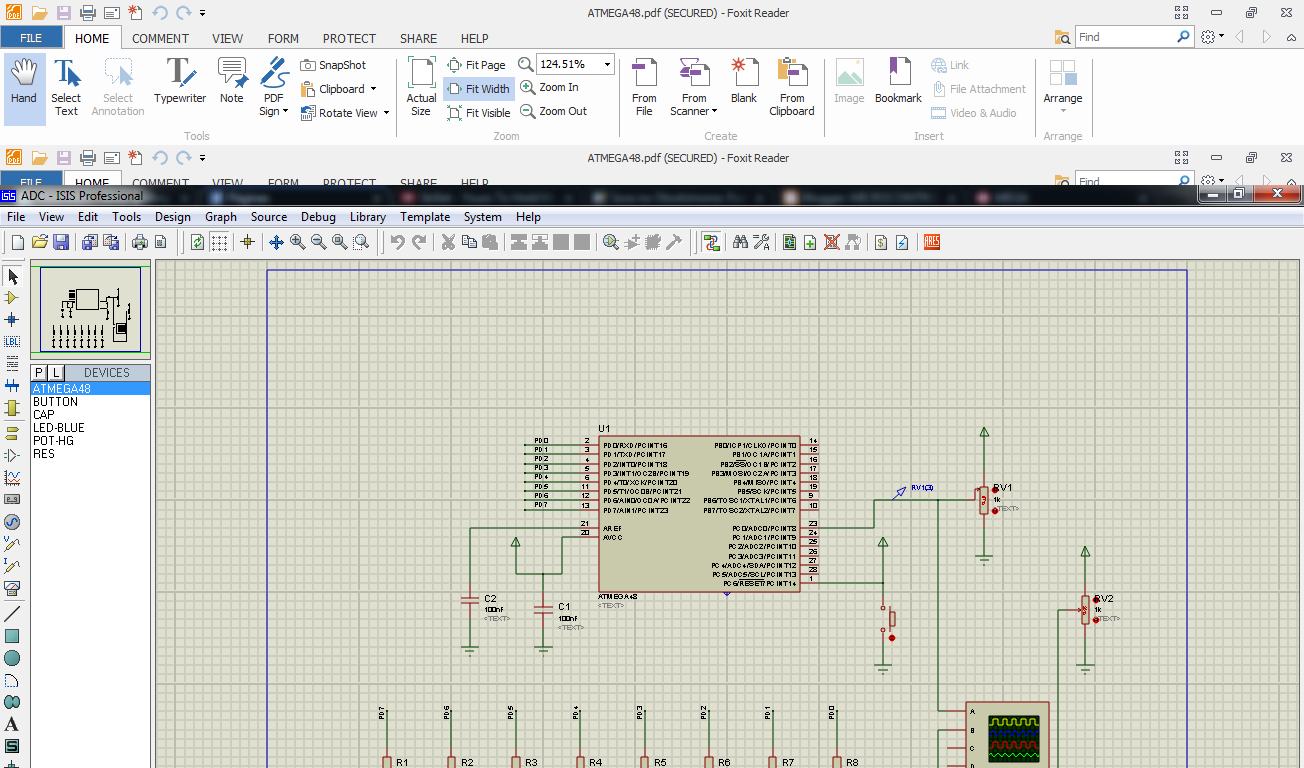
Task: Open the Graph mode tool
Action: point(12,478)
